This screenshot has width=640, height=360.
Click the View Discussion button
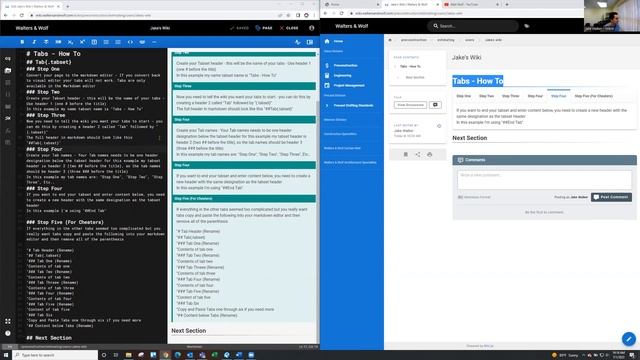[x=410, y=105]
